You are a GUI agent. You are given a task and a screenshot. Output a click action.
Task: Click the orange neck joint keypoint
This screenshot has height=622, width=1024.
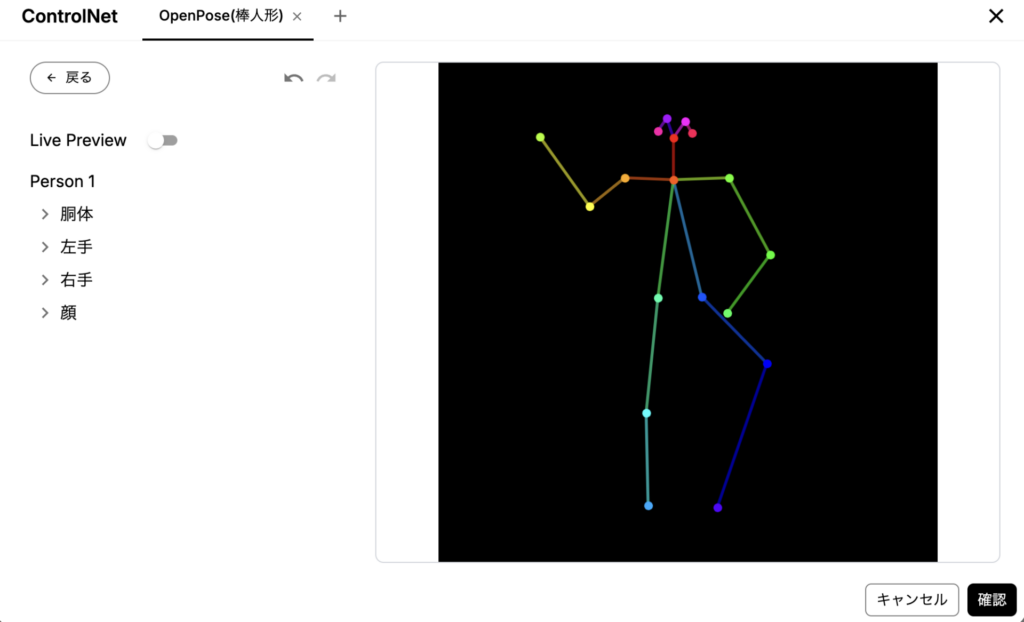click(674, 180)
